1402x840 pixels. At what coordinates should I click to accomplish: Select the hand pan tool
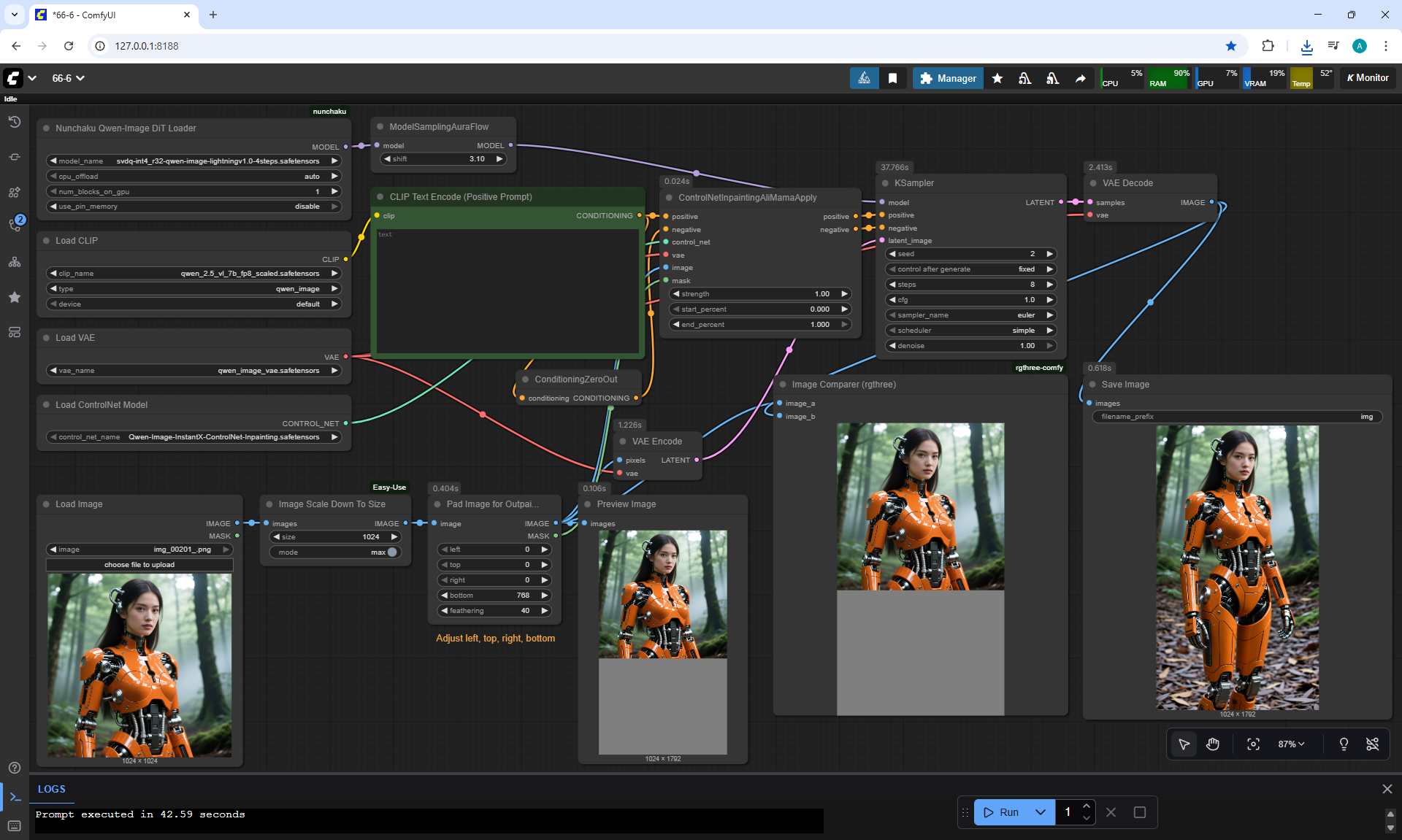[1213, 744]
